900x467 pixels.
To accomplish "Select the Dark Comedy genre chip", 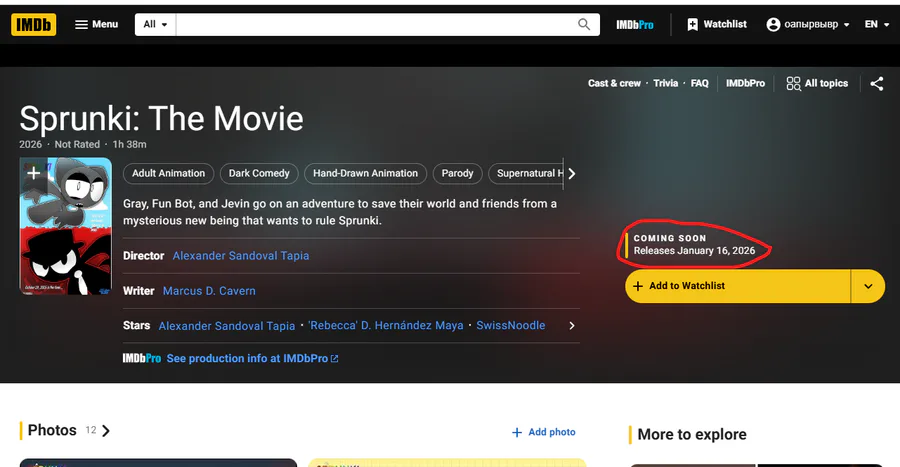I will (259, 173).
